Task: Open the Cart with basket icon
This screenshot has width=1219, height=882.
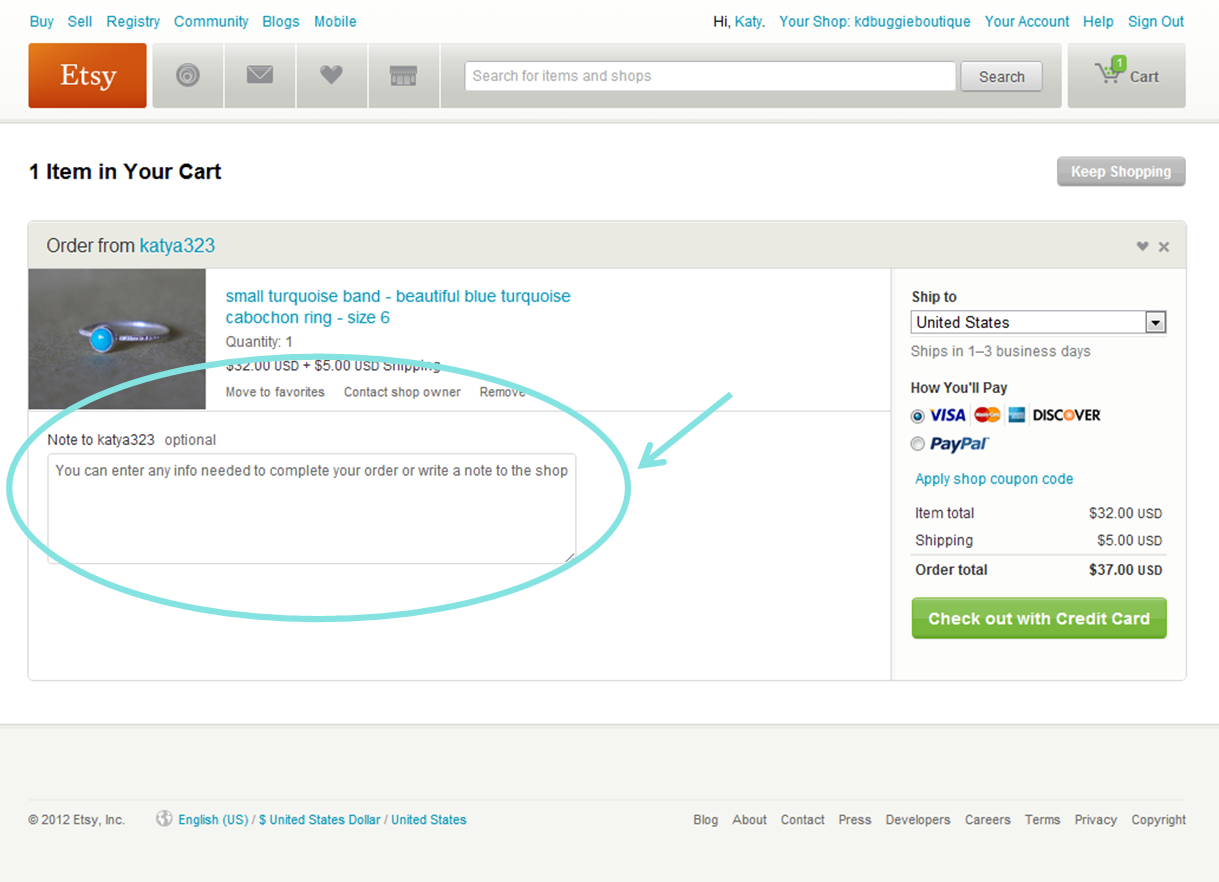Action: (1127, 76)
